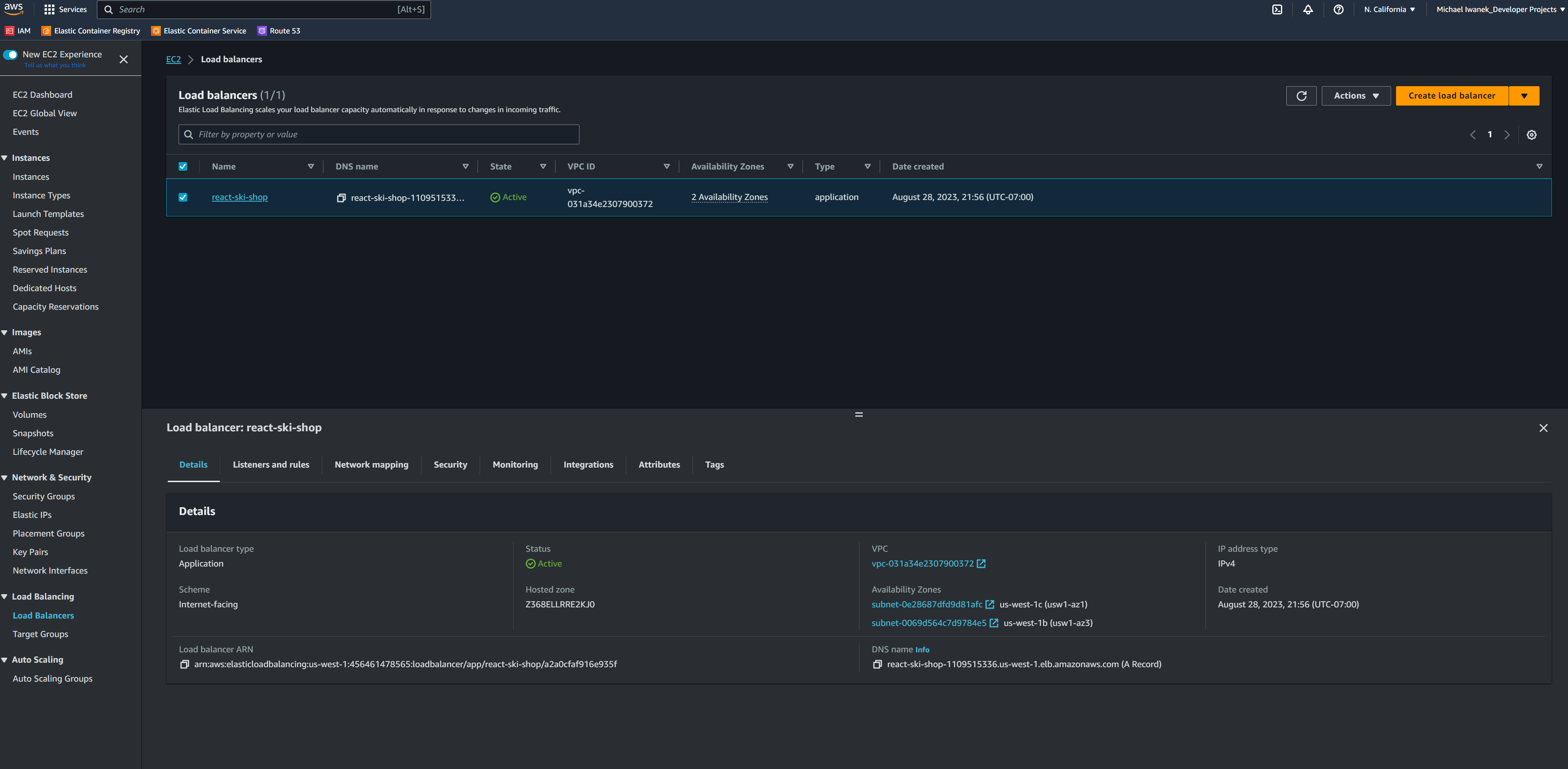The height and width of the screenshot is (769, 1568).
Task: Close the New EC2 Experience banner
Action: coord(124,59)
